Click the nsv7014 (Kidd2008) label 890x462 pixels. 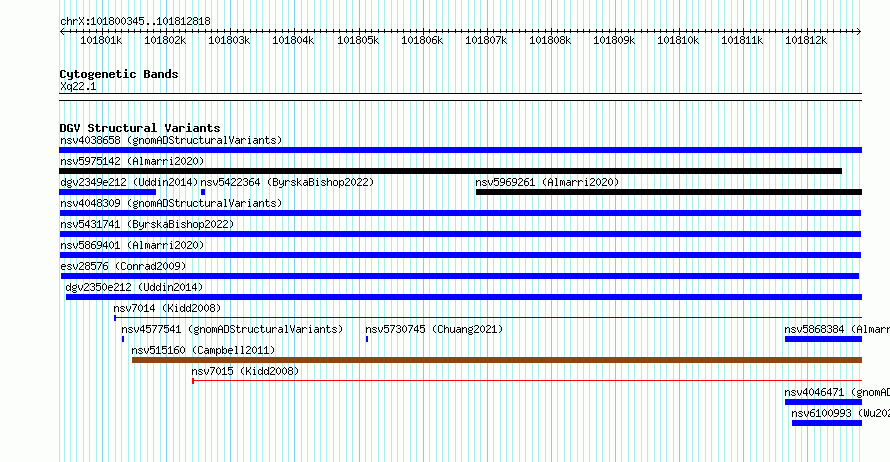click(x=167, y=308)
